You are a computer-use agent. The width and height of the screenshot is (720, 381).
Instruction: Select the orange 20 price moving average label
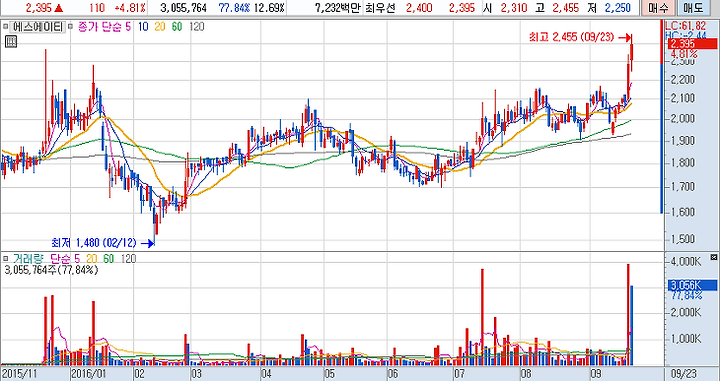(160, 27)
